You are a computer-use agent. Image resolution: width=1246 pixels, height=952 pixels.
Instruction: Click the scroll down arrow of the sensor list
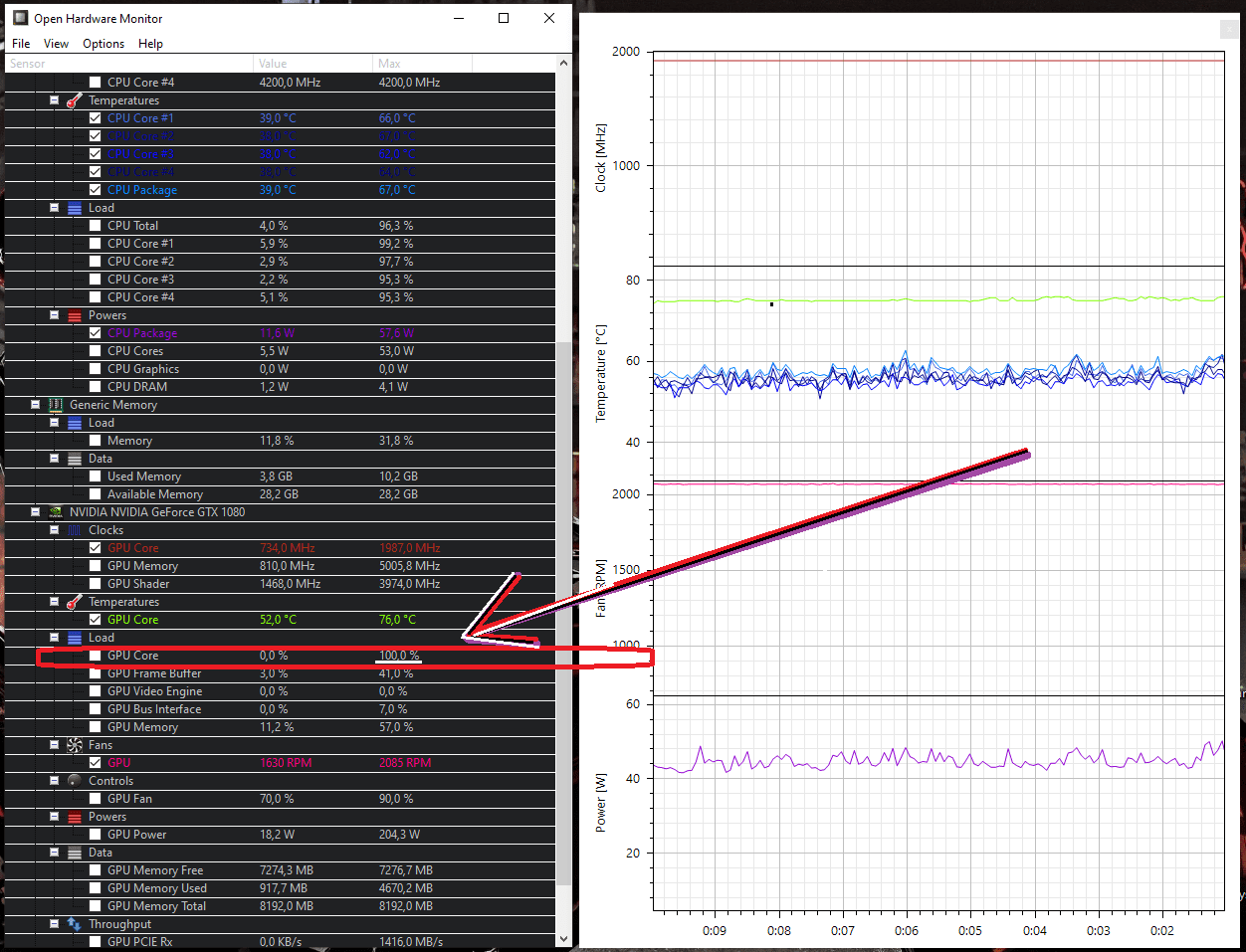(564, 938)
